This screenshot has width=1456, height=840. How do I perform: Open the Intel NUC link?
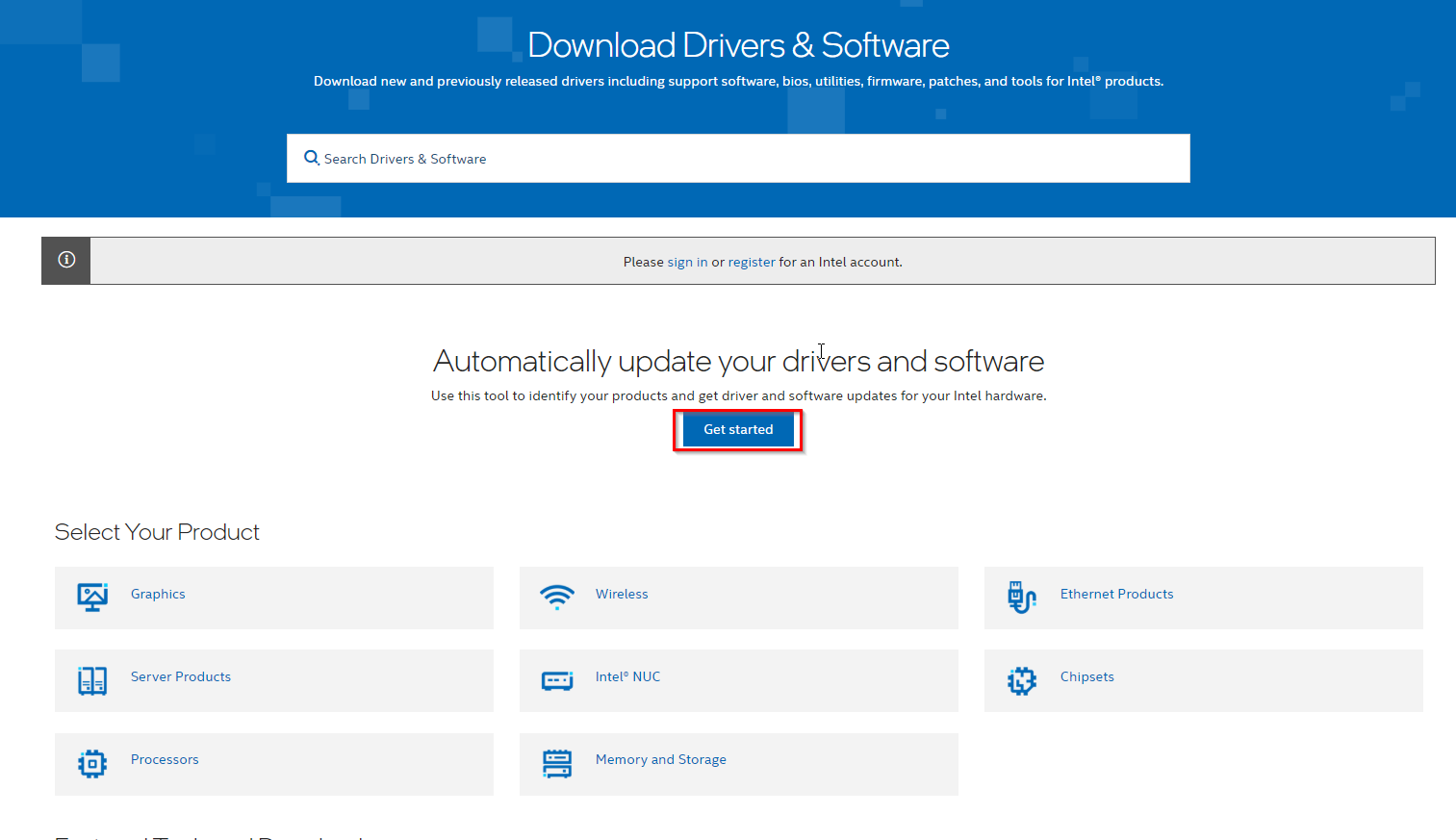click(627, 676)
